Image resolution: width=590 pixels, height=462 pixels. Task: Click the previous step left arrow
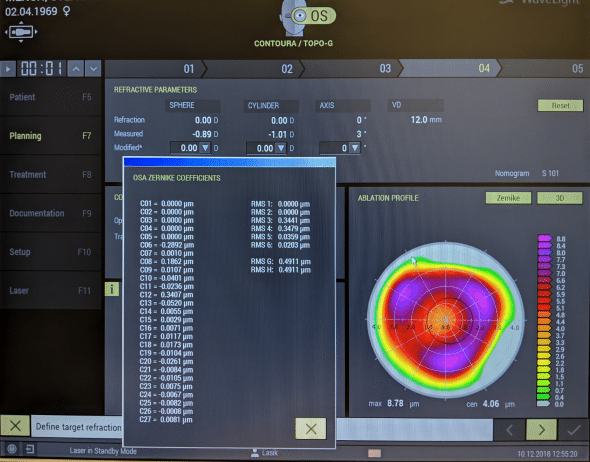[509, 430]
